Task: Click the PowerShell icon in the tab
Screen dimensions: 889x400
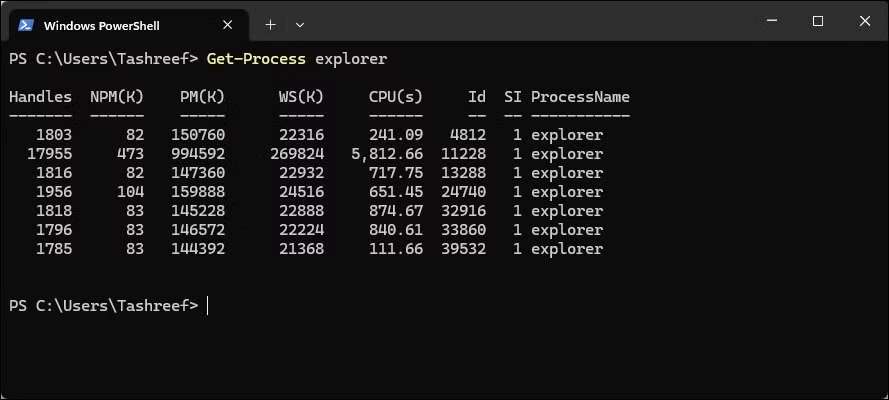Action: (x=26, y=25)
